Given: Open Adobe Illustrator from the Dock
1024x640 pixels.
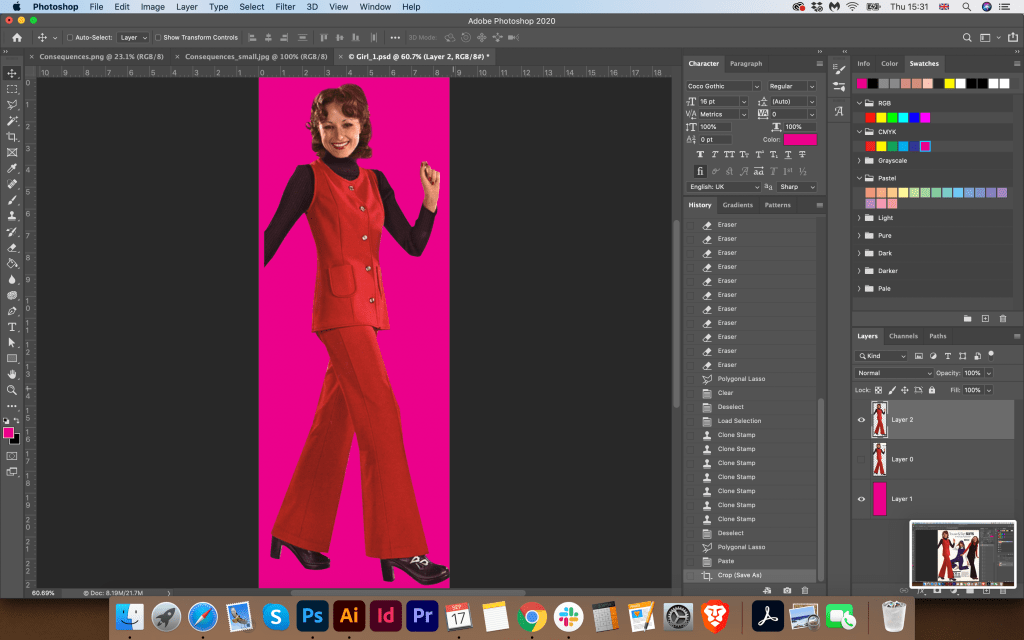Looking at the screenshot, I should (350, 616).
